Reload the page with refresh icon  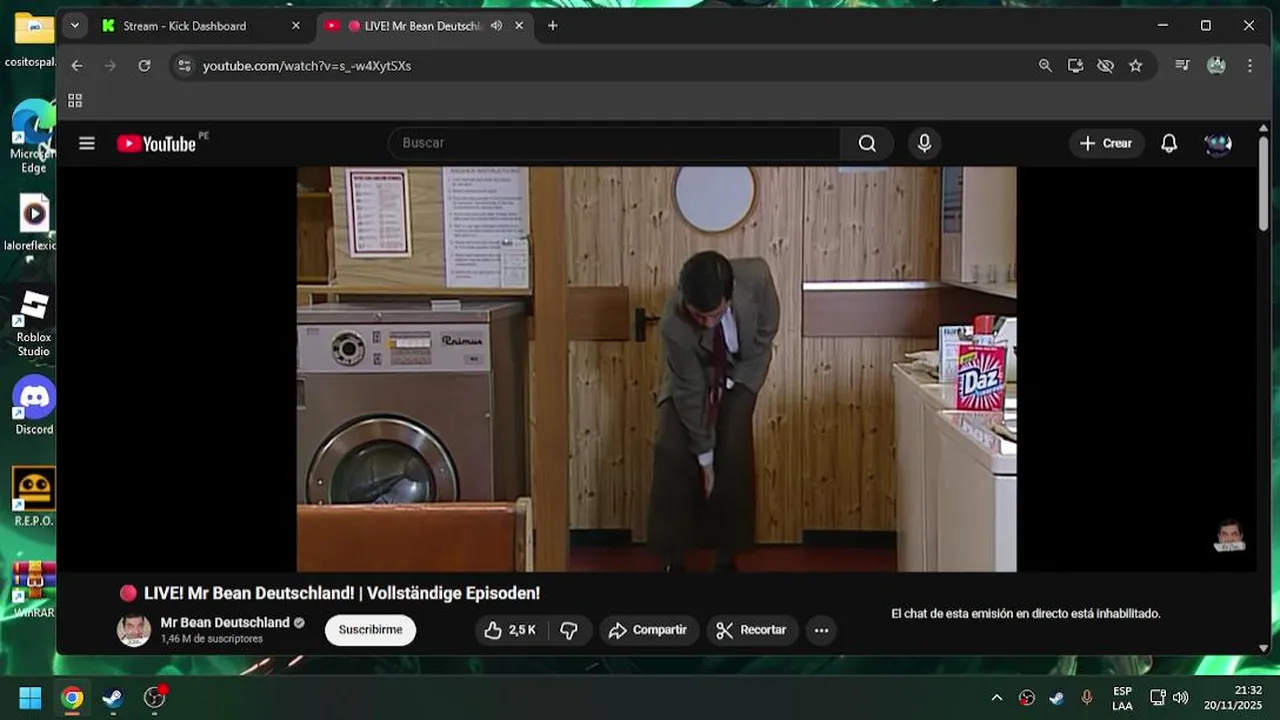pyautogui.click(x=144, y=65)
